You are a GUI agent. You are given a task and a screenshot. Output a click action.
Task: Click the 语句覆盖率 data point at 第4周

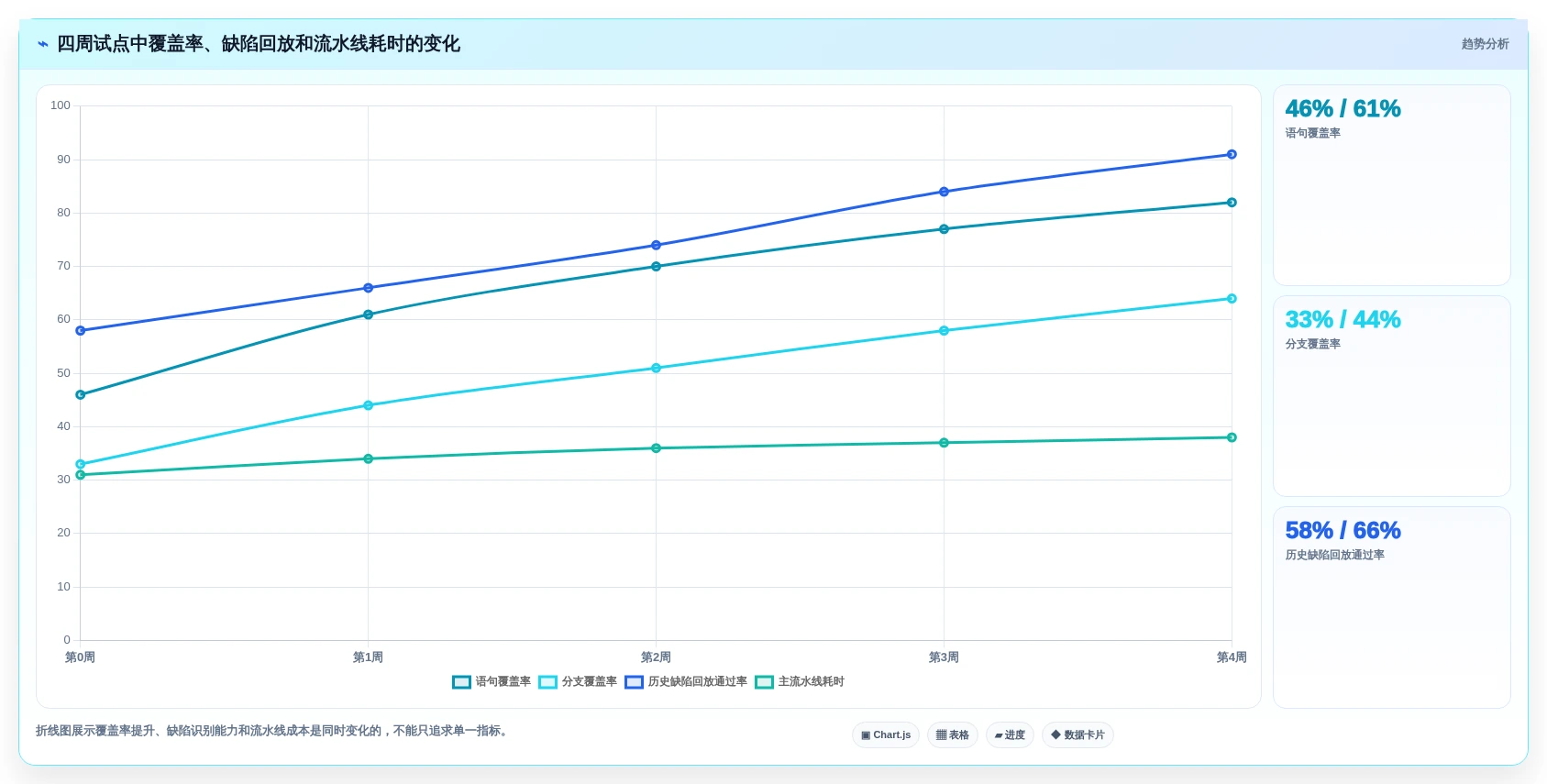coord(1232,203)
